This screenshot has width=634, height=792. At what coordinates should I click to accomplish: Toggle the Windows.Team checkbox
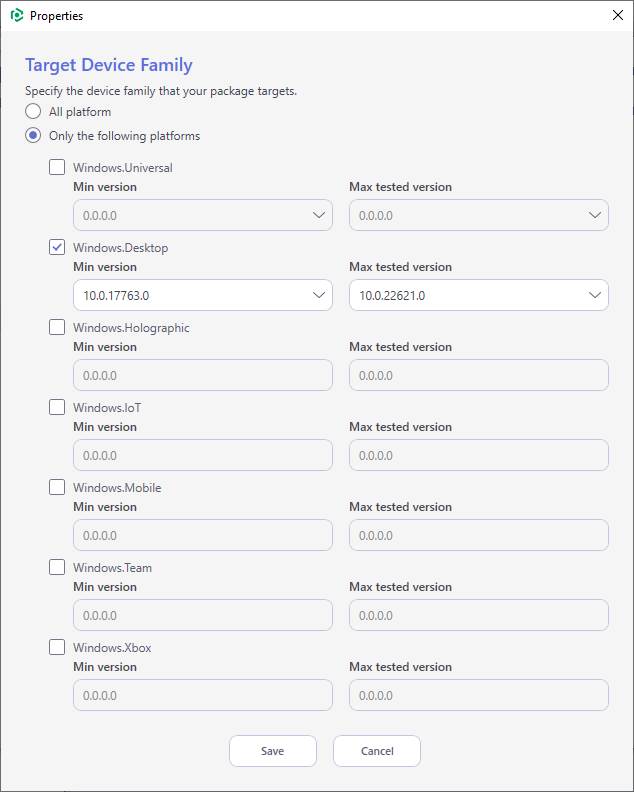[57, 567]
